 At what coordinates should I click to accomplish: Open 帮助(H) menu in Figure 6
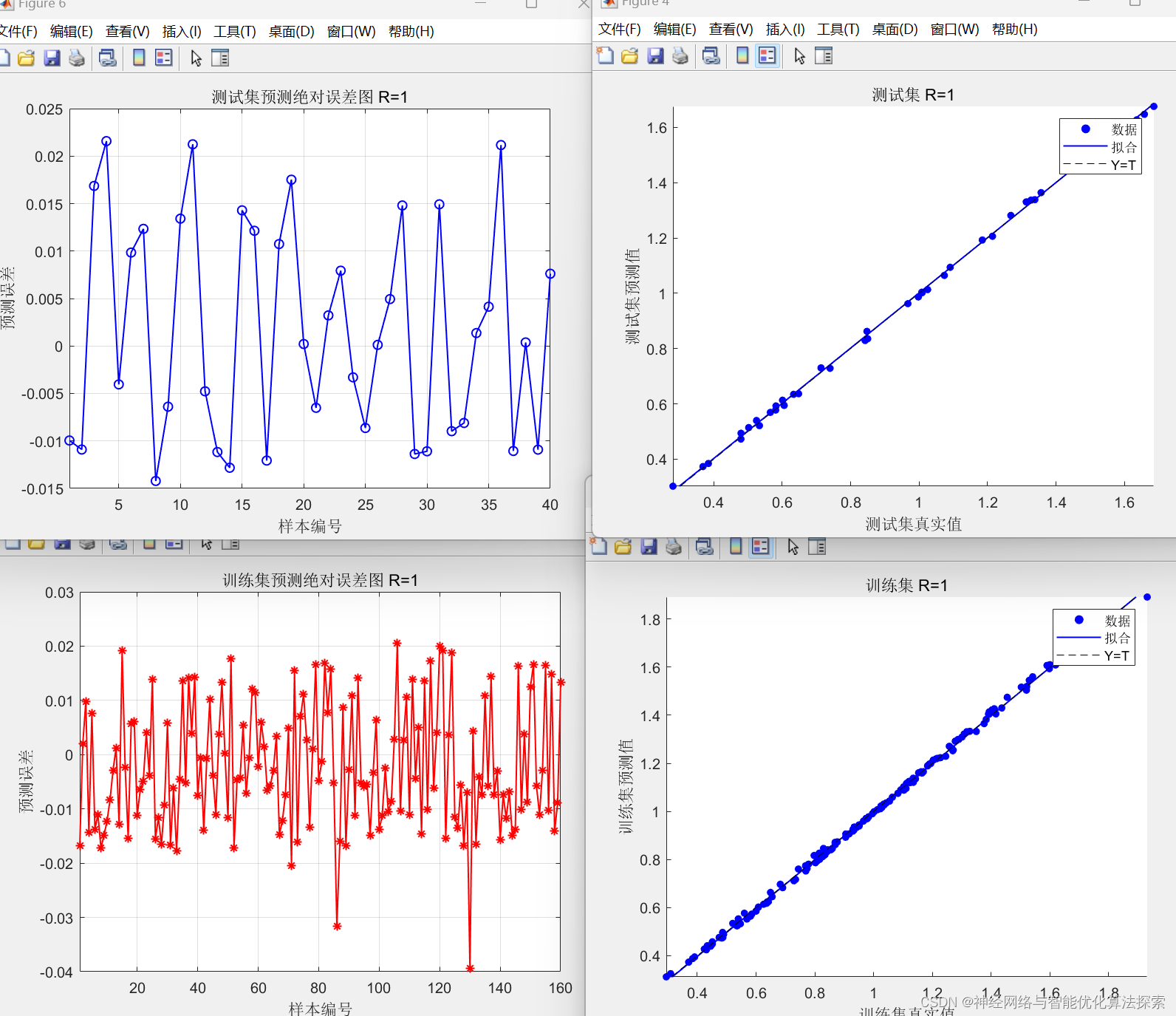411,32
